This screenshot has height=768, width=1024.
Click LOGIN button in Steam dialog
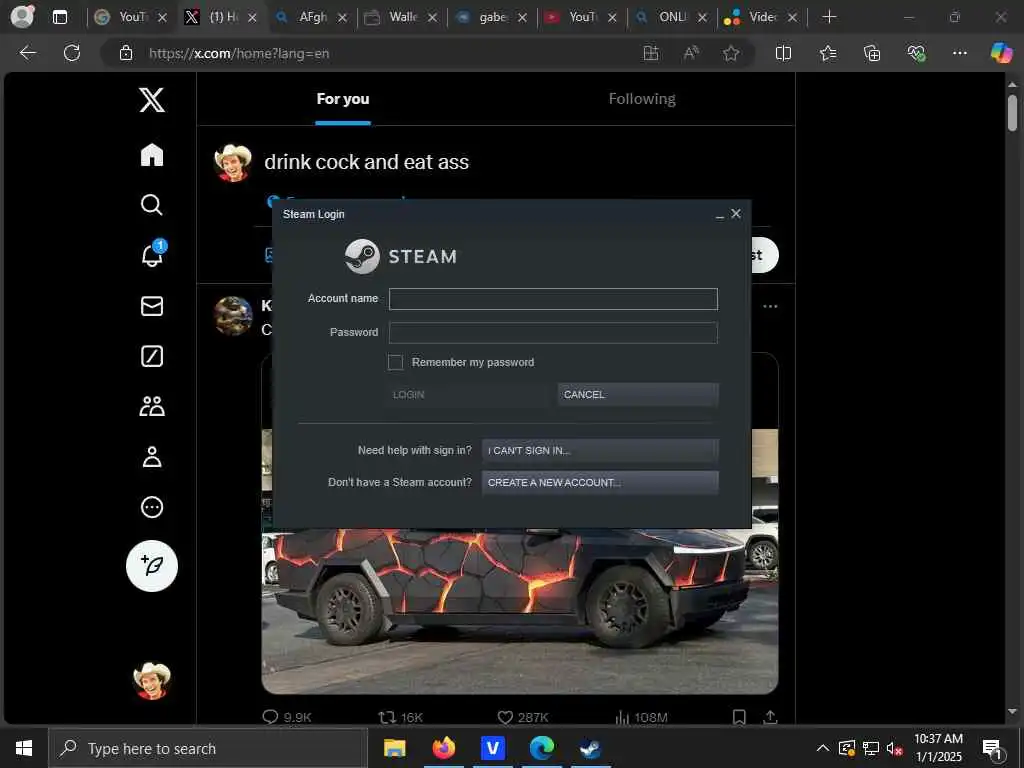pyautogui.click(x=468, y=394)
